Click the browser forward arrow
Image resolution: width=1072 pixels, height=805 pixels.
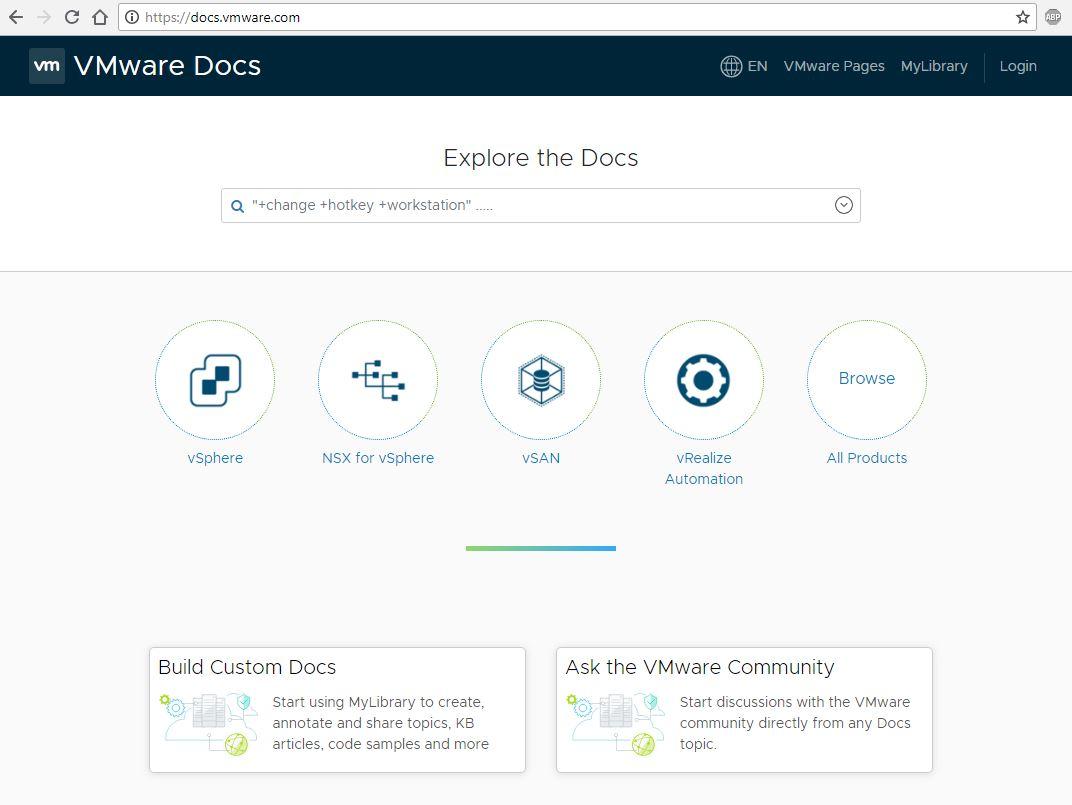tap(44, 17)
